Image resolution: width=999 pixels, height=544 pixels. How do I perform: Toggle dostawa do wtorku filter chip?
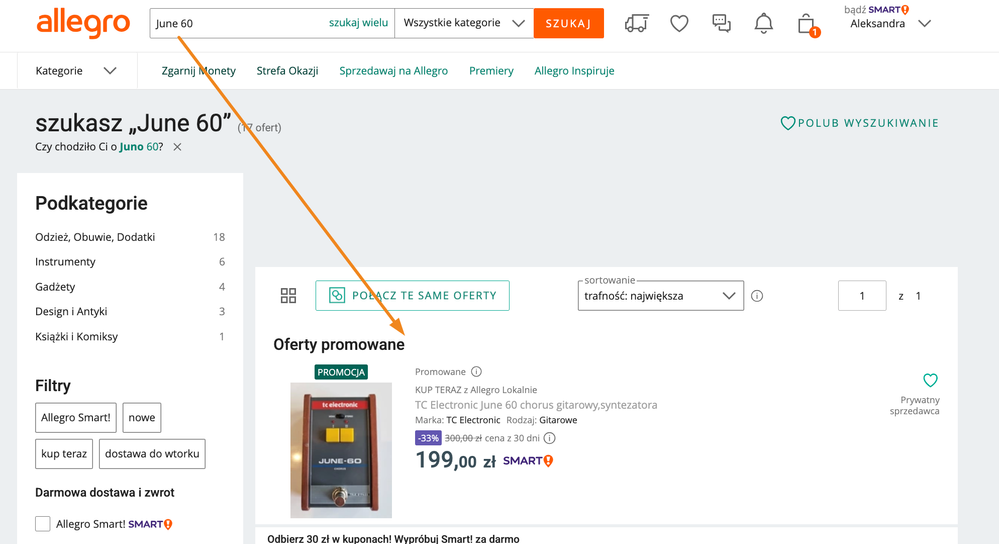point(152,454)
